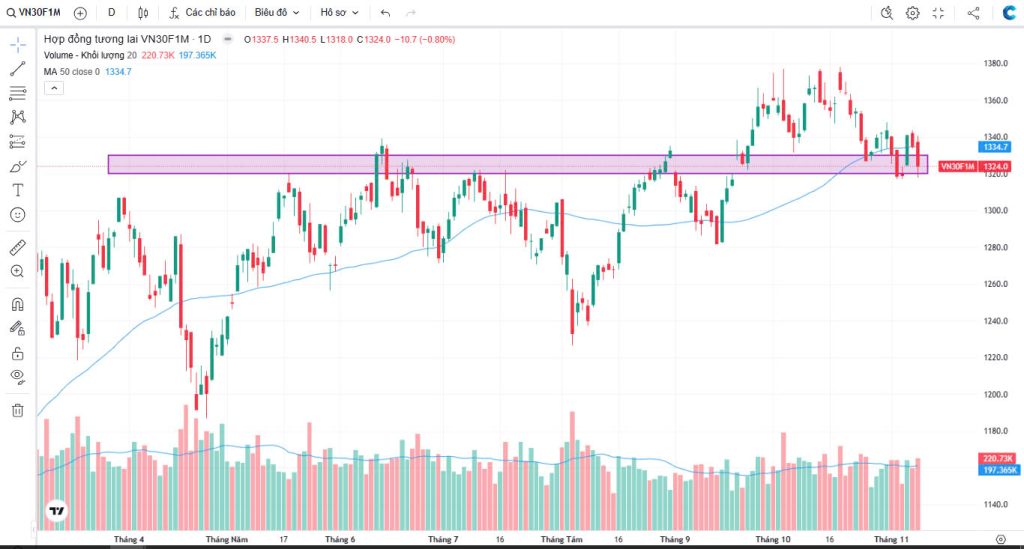This screenshot has width=1024, height=549.
Task: Click the purple highlighted price zone rectangle
Action: (x=500, y=164)
